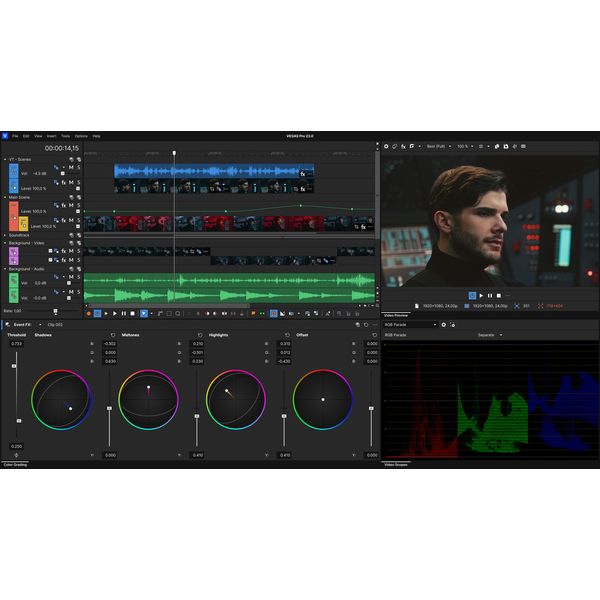This screenshot has height=600, width=600.
Task: Copy snapshot to clipboard in preview
Action: coord(497,147)
